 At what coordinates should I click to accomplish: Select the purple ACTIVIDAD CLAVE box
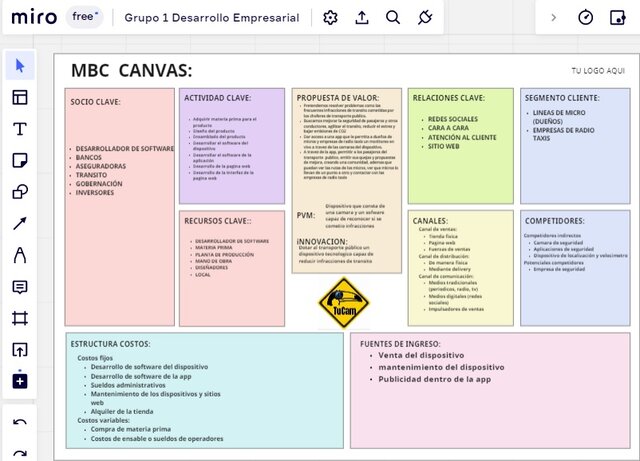(x=232, y=146)
